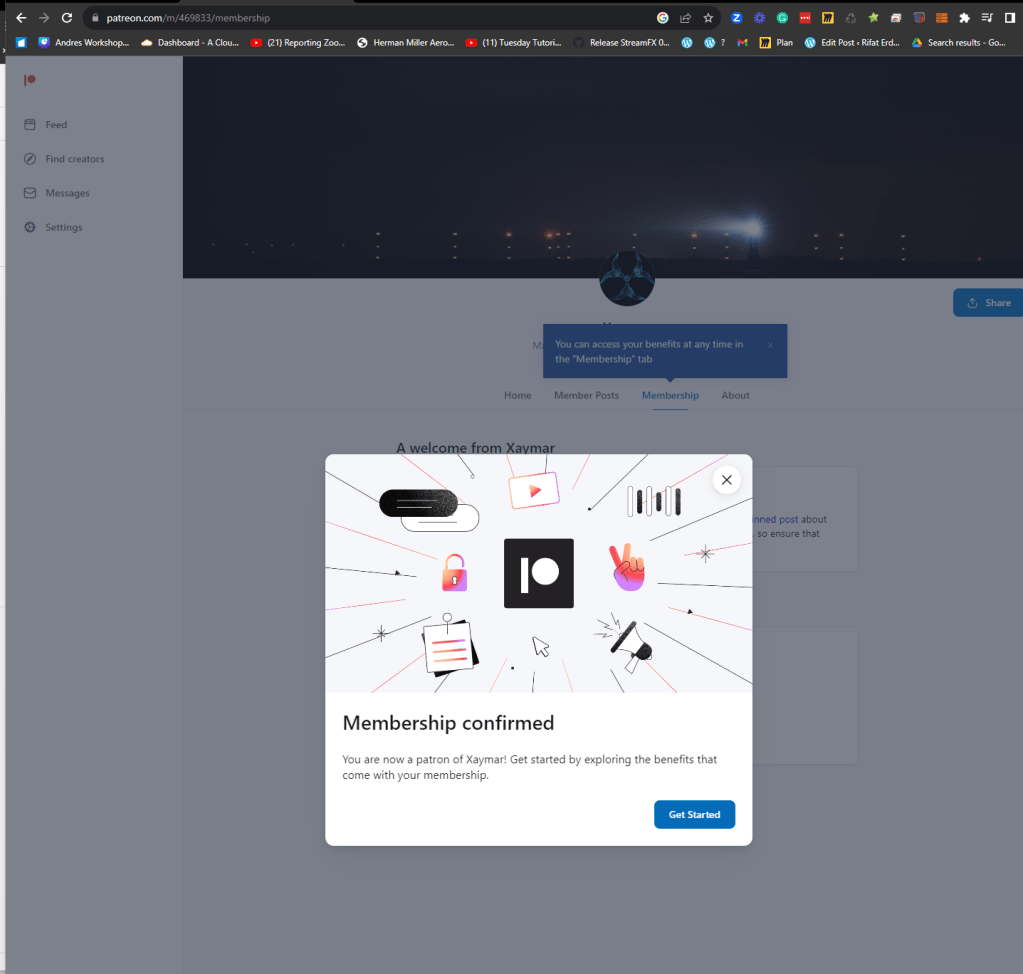Reload the Patreon page
This screenshot has width=1023, height=974.
point(67,18)
